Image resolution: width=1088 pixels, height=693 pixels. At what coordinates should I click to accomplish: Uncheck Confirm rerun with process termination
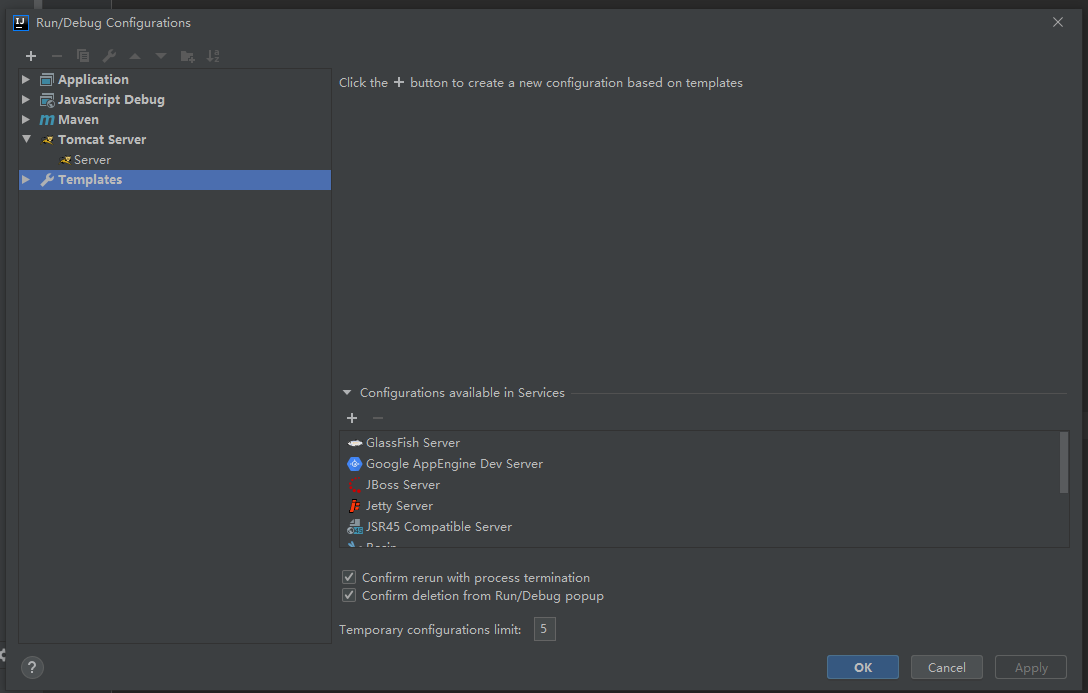pyautogui.click(x=349, y=577)
